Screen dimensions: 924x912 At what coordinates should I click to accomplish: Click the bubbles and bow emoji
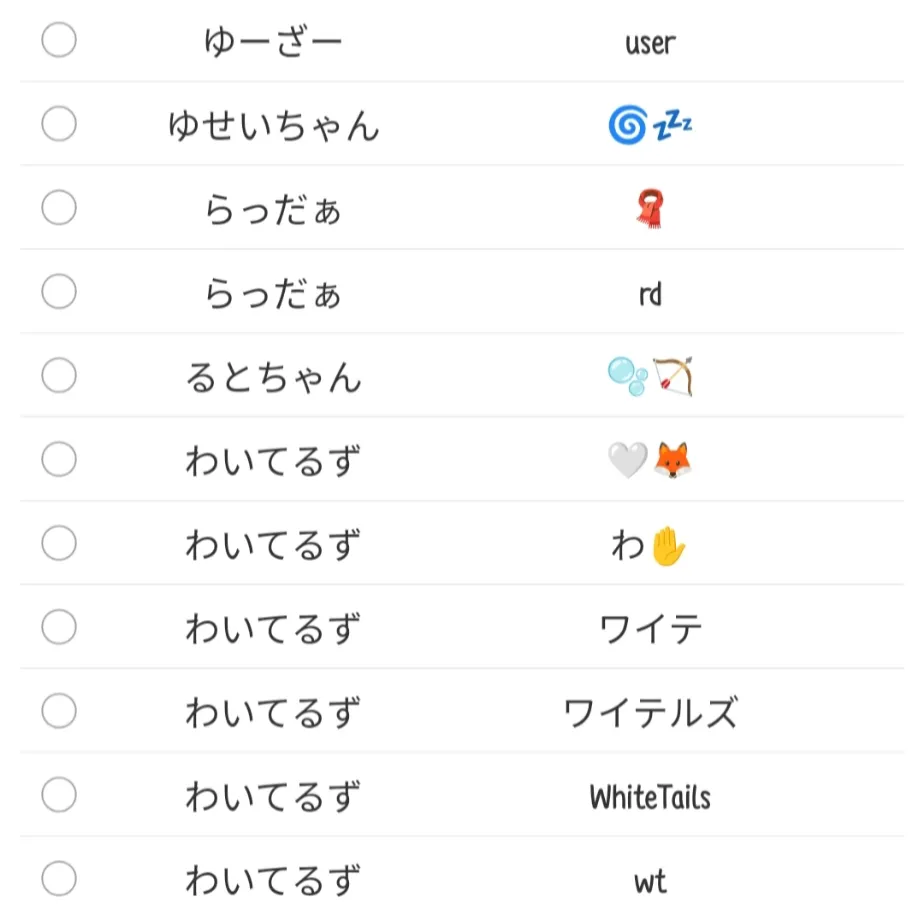(650, 378)
